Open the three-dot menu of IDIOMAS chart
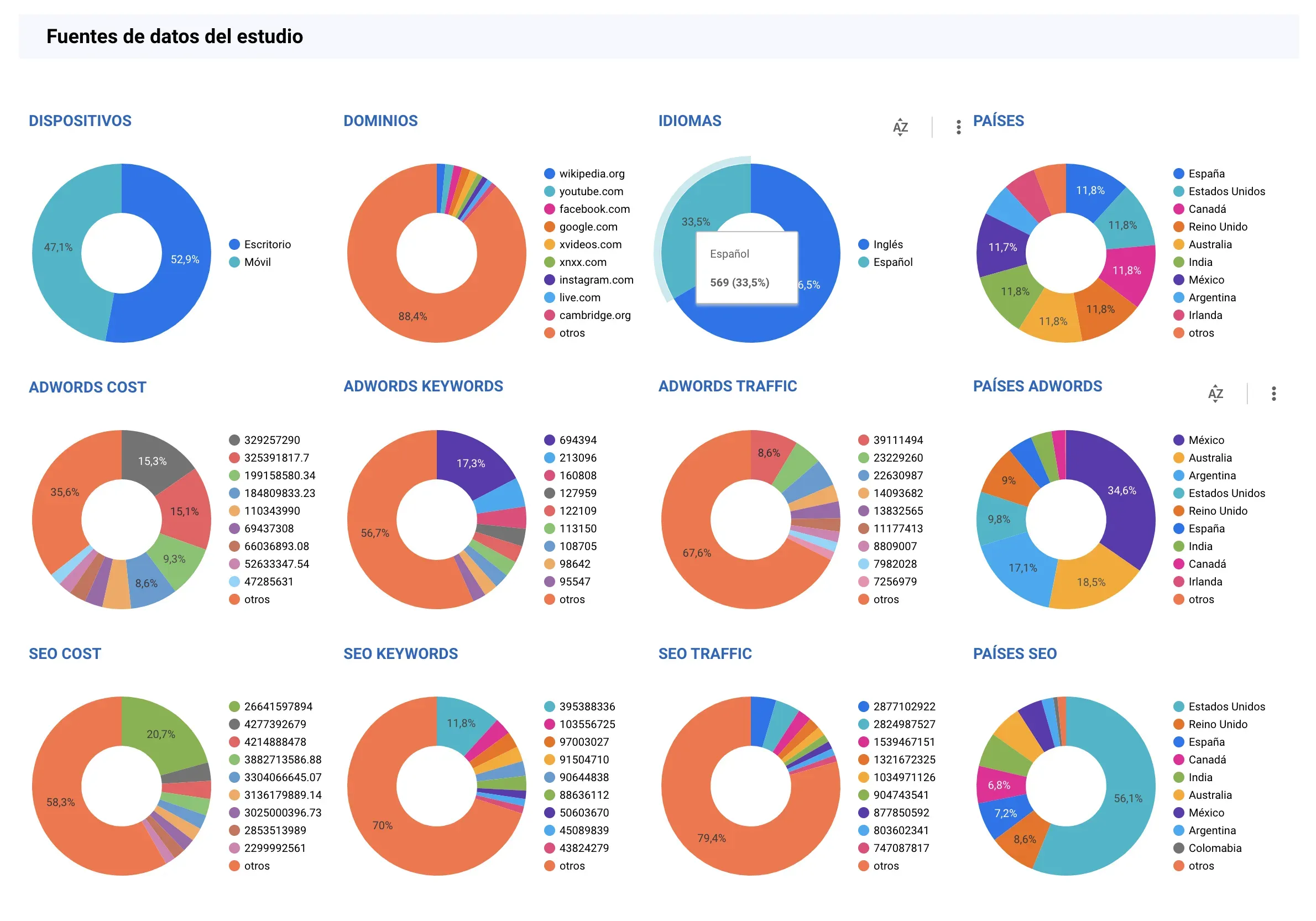This screenshot has width=1316, height=921. pyautogui.click(x=958, y=127)
